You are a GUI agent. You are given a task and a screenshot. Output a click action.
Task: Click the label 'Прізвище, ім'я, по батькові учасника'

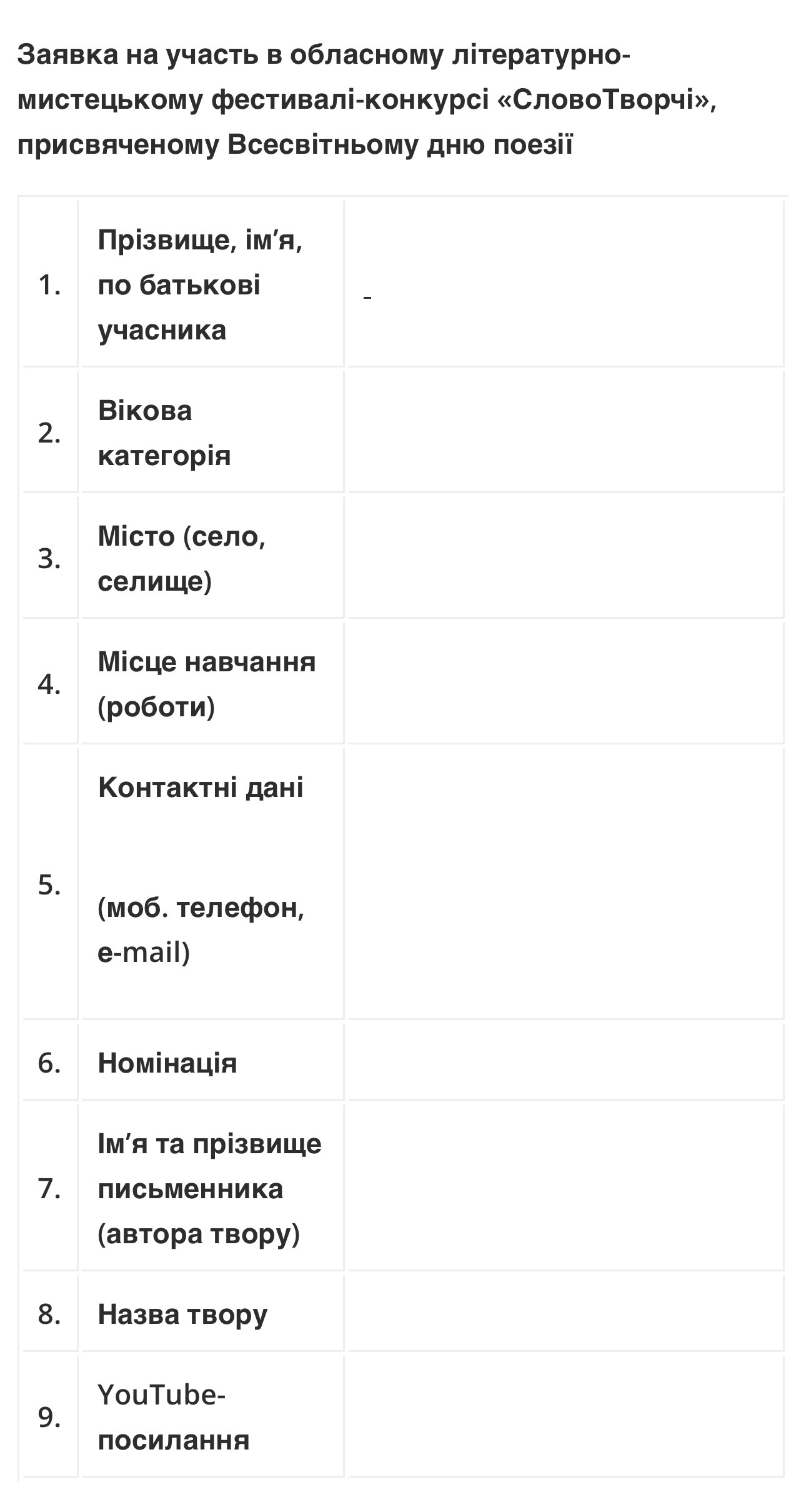(200, 284)
